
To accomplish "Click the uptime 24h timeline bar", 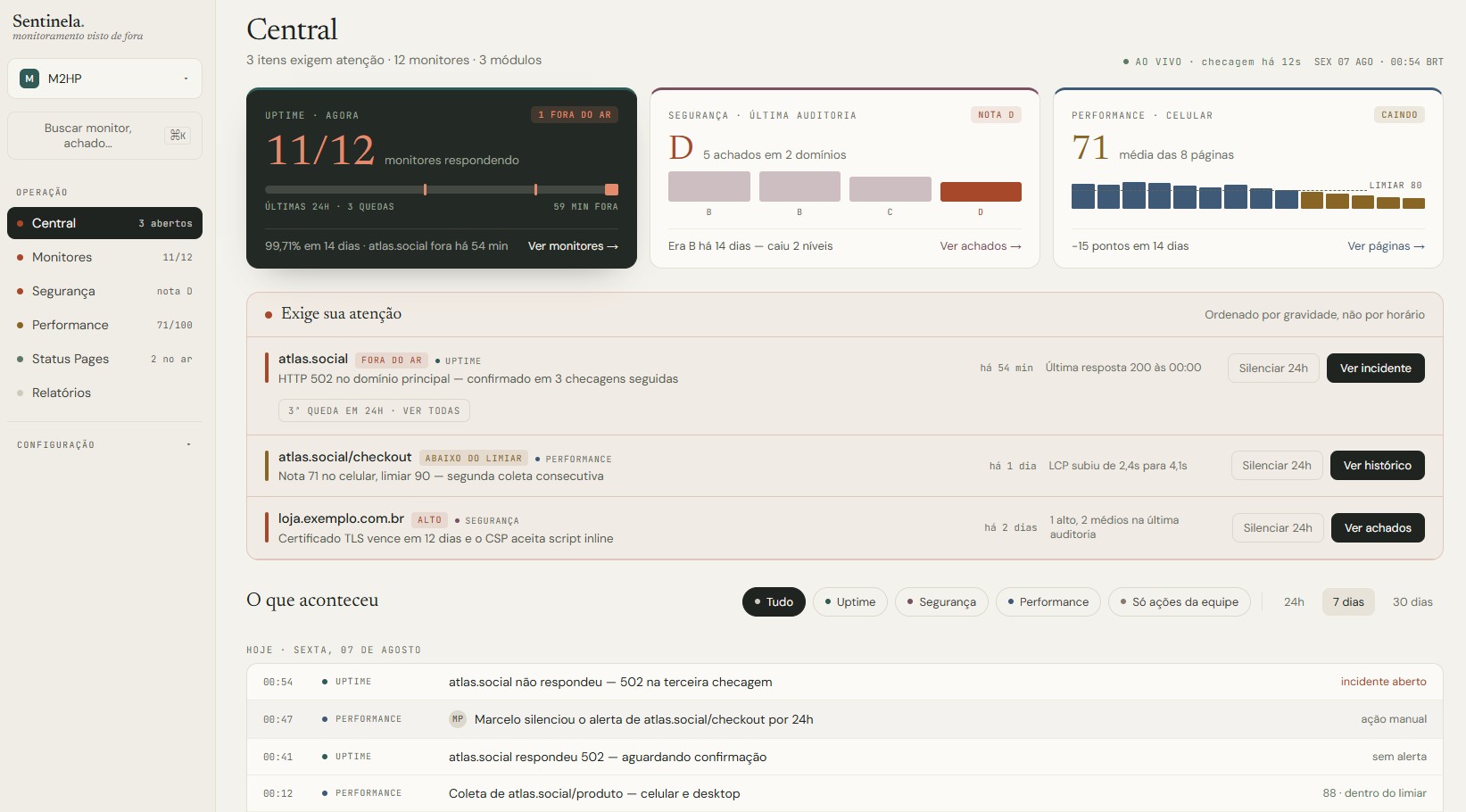I will point(442,189).
